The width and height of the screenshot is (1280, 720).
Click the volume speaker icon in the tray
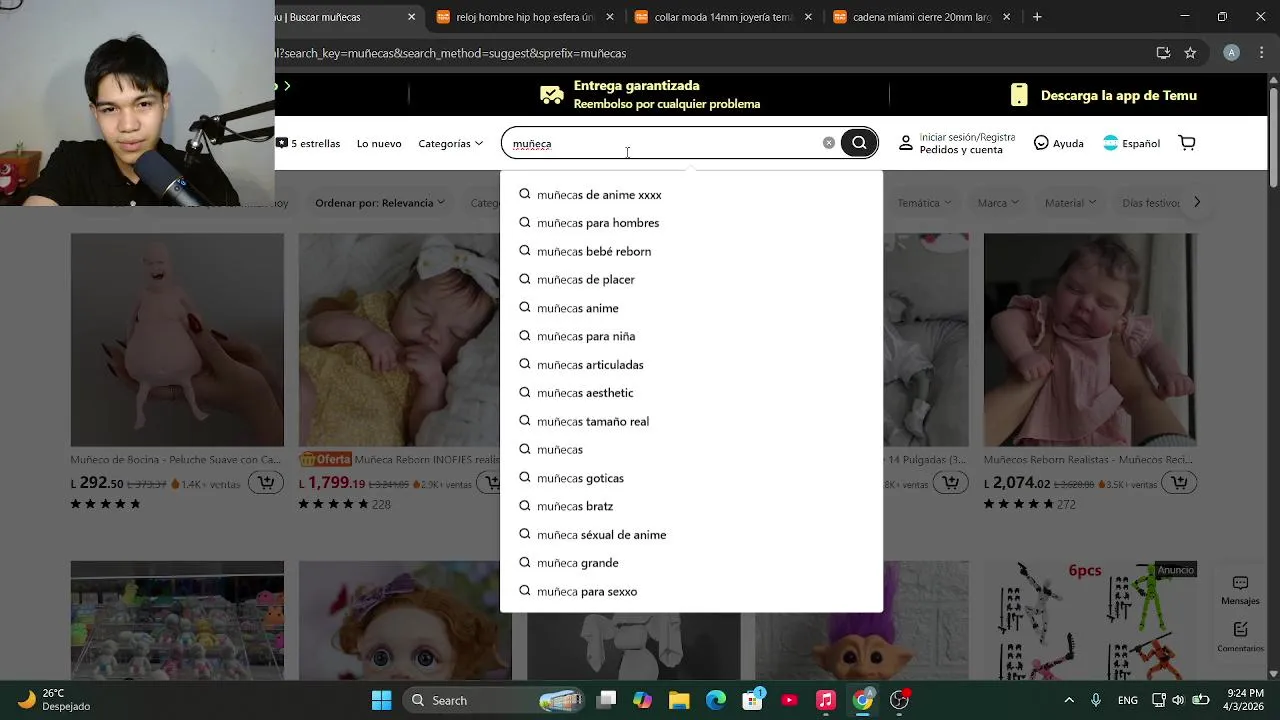click(1179, 700)
